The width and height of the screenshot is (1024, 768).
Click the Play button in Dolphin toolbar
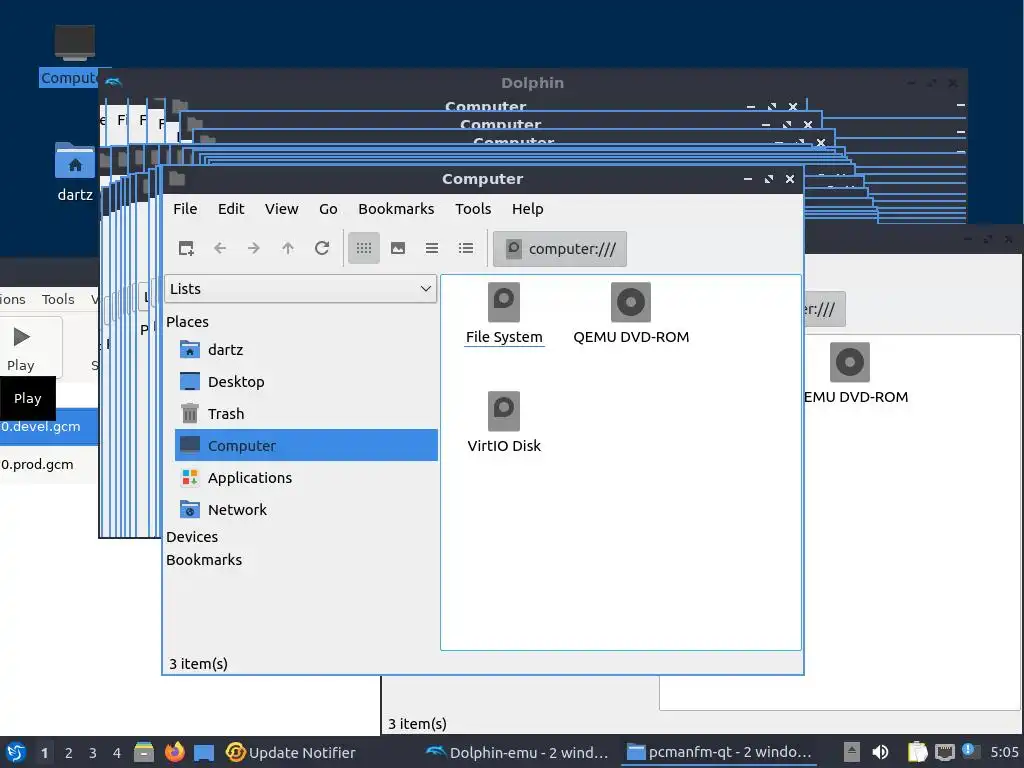22,347
